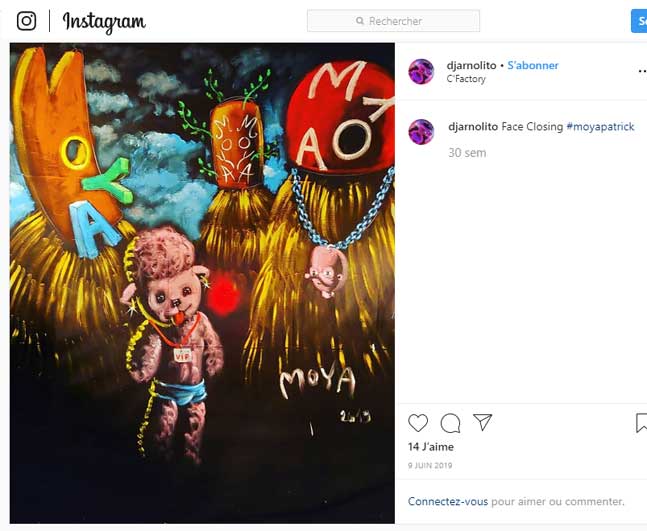Click the Instagram camera logo icon
Screen dimensions: 647x531
pos(26,21)
